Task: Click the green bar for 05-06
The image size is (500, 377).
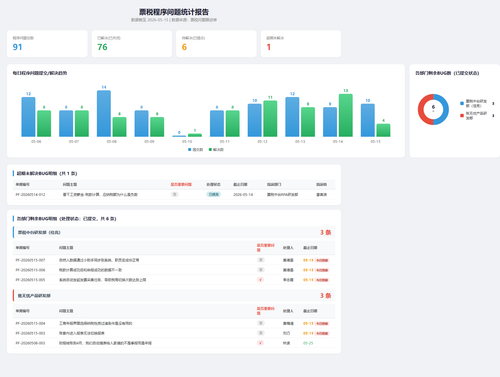Action: click(x=44, y=124)
